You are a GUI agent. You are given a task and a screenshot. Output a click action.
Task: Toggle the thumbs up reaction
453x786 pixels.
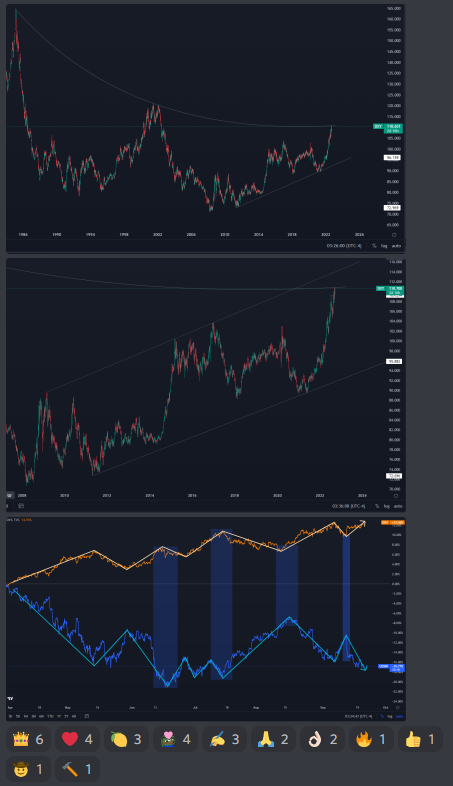point(420,739)
